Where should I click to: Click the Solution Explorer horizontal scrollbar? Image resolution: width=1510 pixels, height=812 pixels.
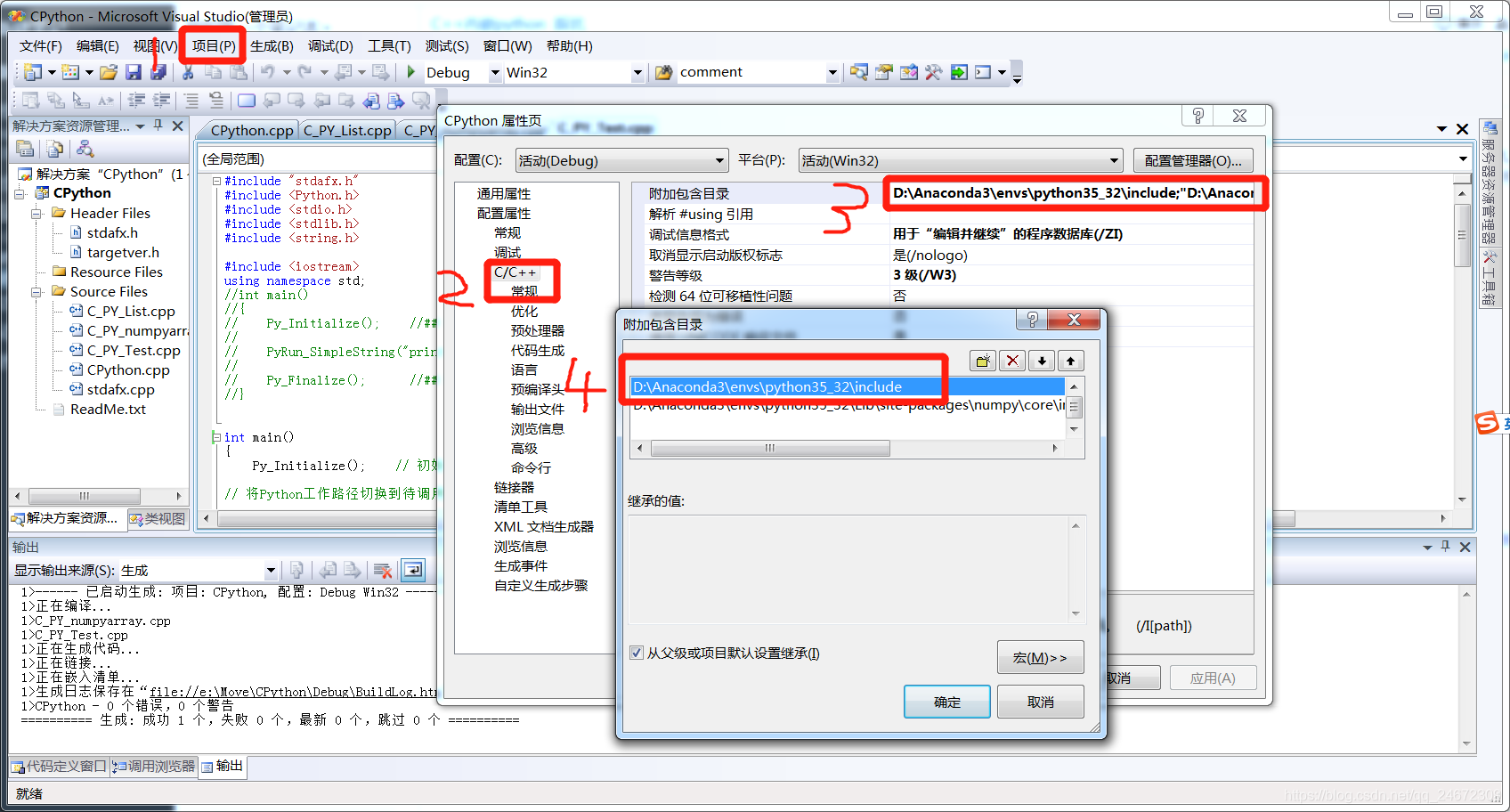(x=85, y=496)
